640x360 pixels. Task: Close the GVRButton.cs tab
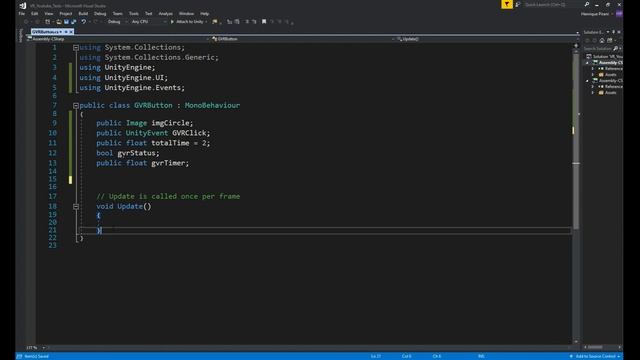(x=71, y=31)
